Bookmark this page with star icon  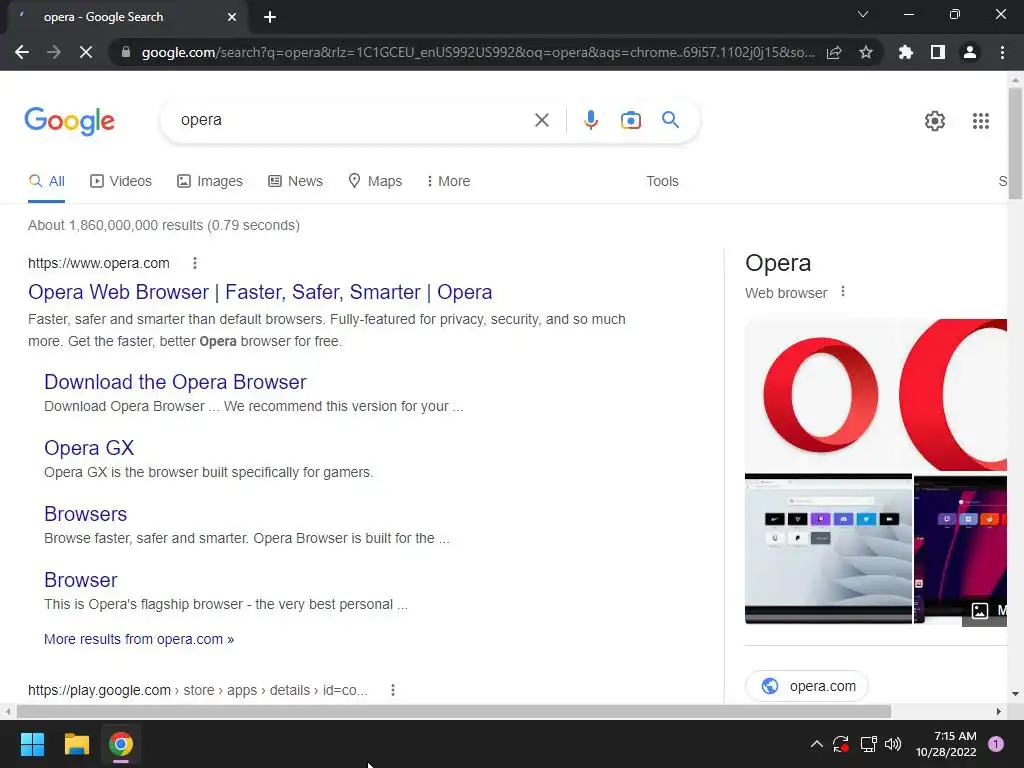coord(866,52)
